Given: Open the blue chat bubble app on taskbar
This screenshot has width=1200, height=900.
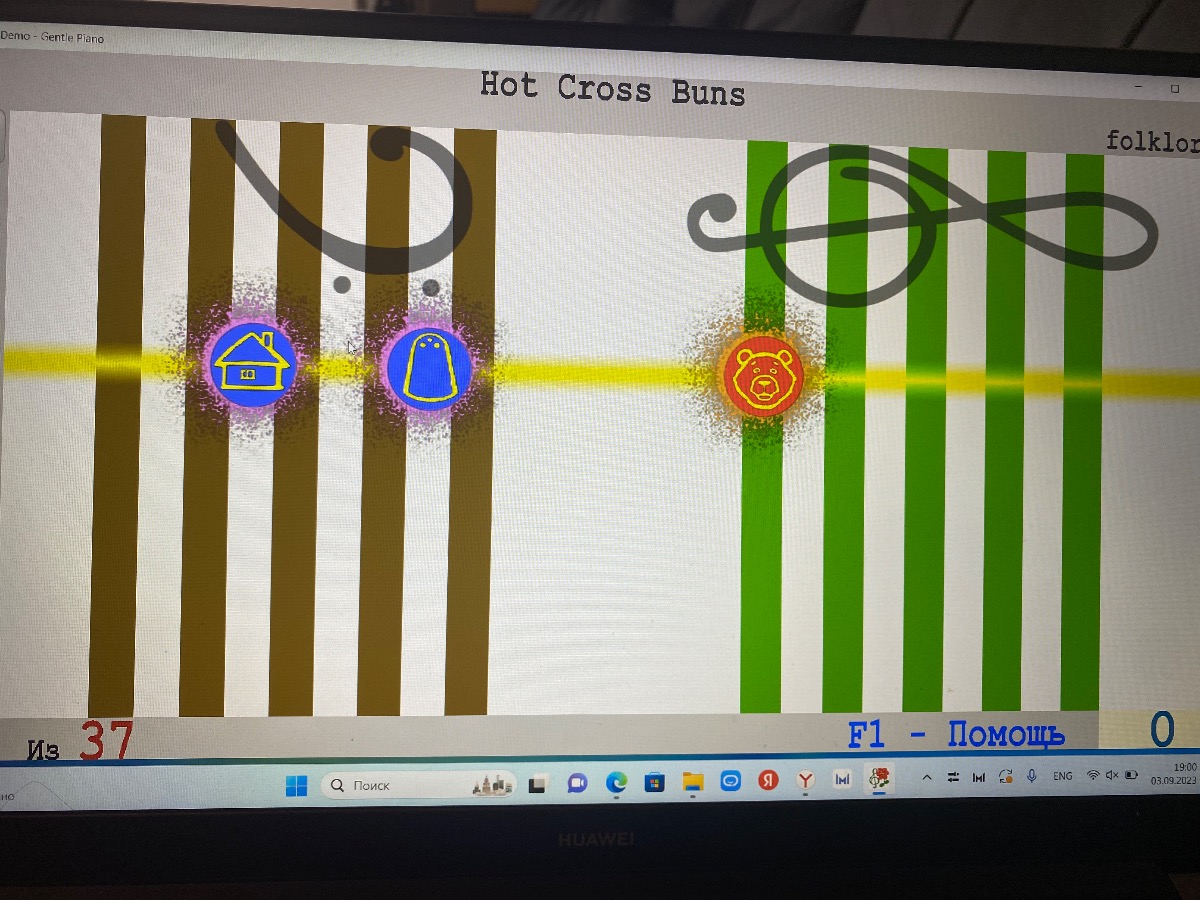Looking at the screenshot, I should 731,781.
